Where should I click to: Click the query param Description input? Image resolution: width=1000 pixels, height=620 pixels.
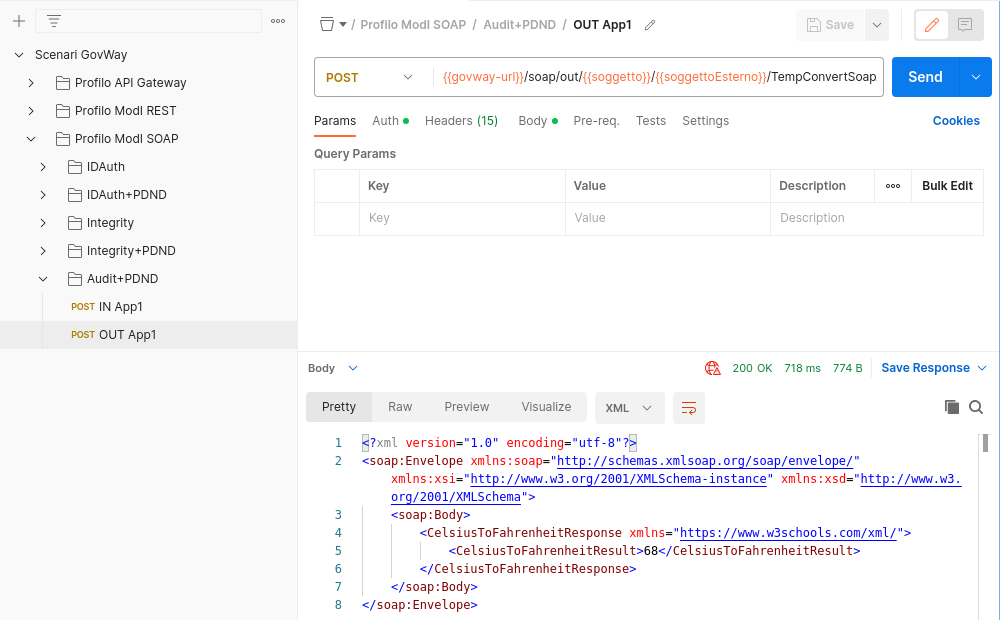coord(877,218)
